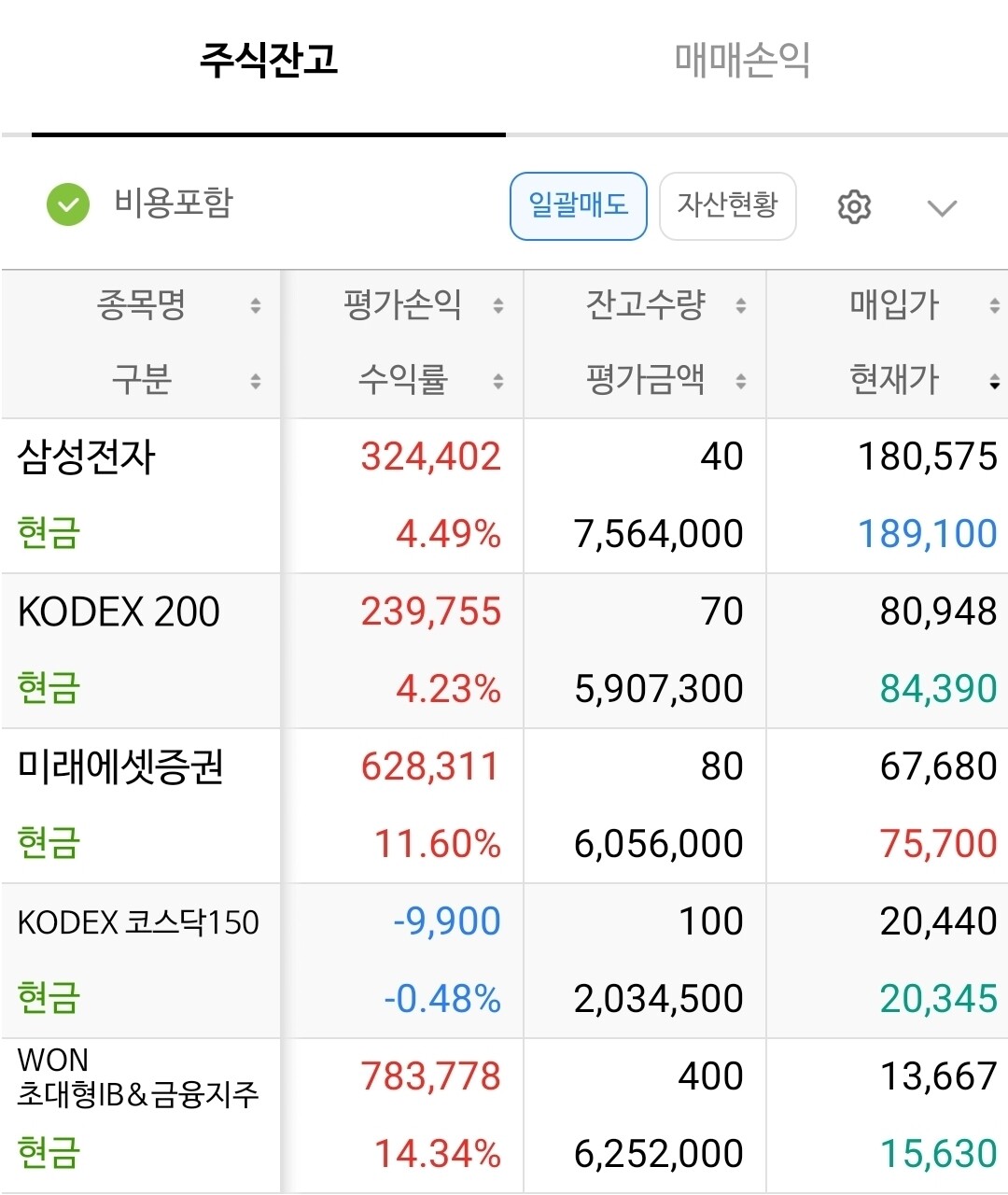Click WON 초대형IB current price 15,630
The image size is (1008, 1195).
[939, 1154]
